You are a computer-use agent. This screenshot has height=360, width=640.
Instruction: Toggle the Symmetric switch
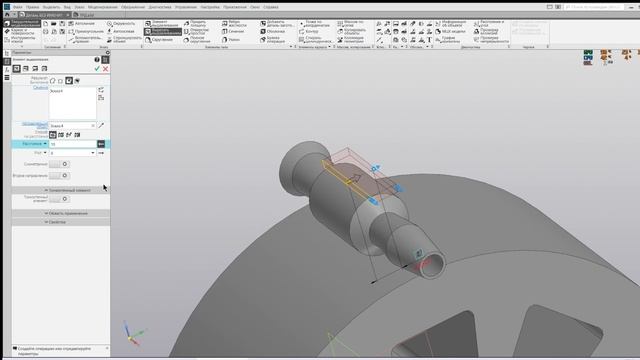(60, 164)
